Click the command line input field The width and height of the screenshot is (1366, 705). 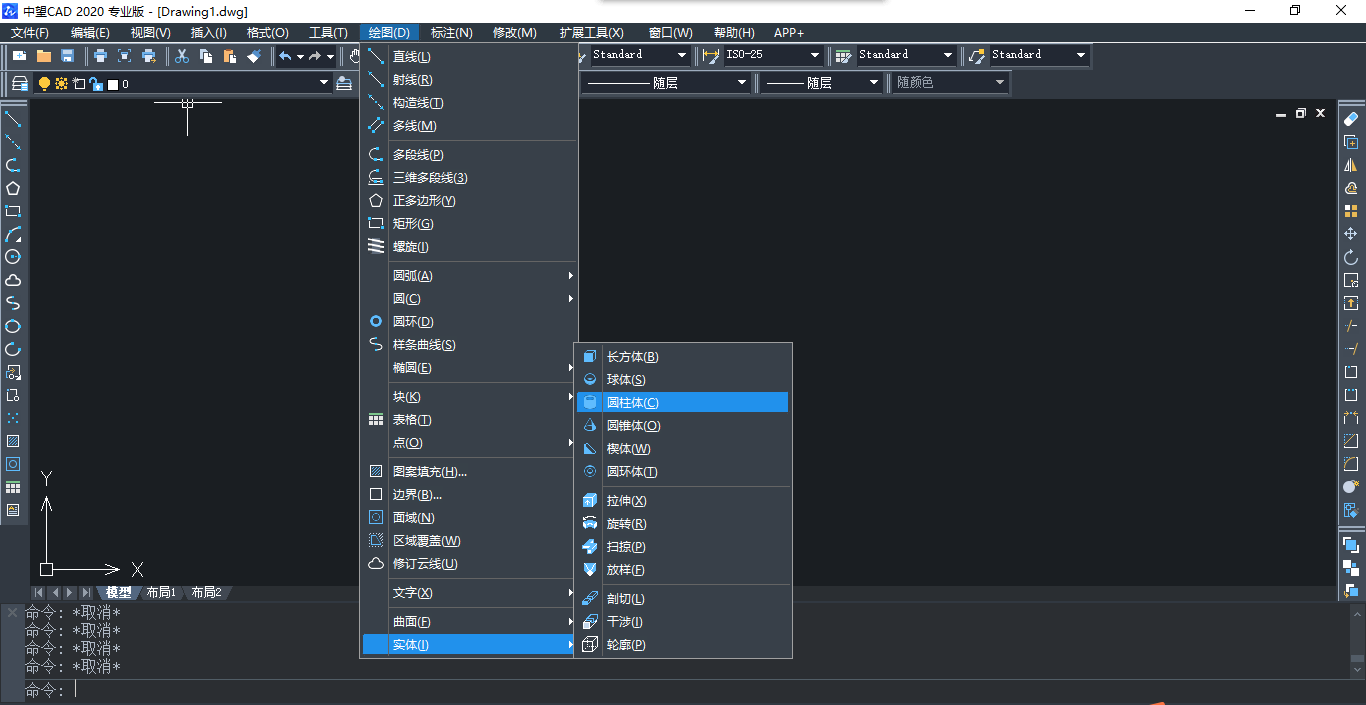pos(600,690)
